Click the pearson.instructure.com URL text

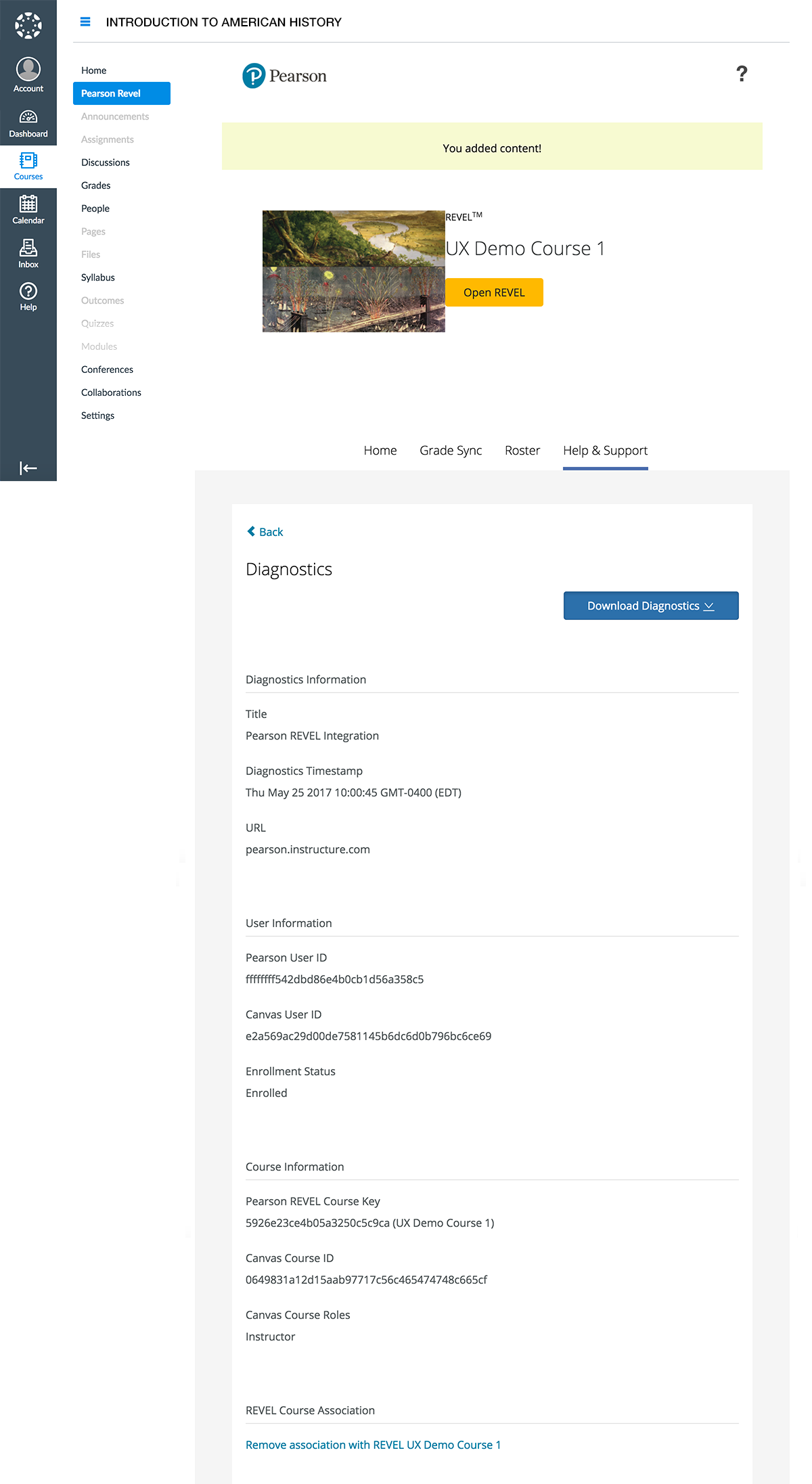click(x=308, y=849)
